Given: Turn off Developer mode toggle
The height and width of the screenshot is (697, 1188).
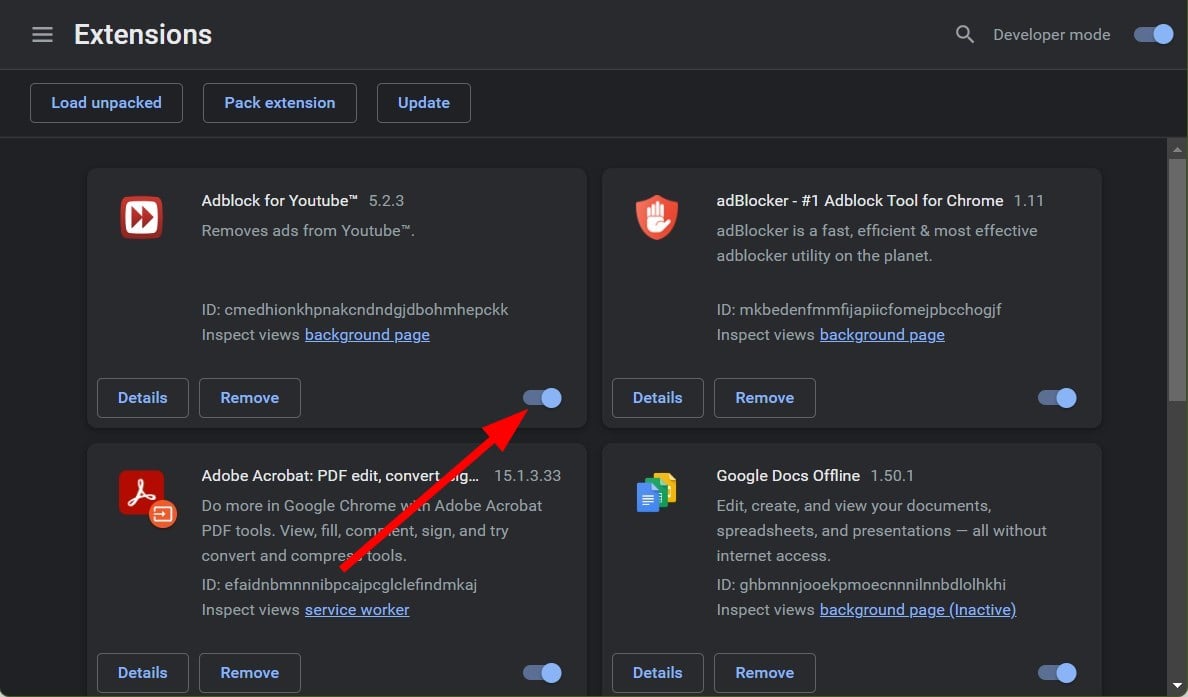Looking at the screenshot, I should pos(1153,34).
